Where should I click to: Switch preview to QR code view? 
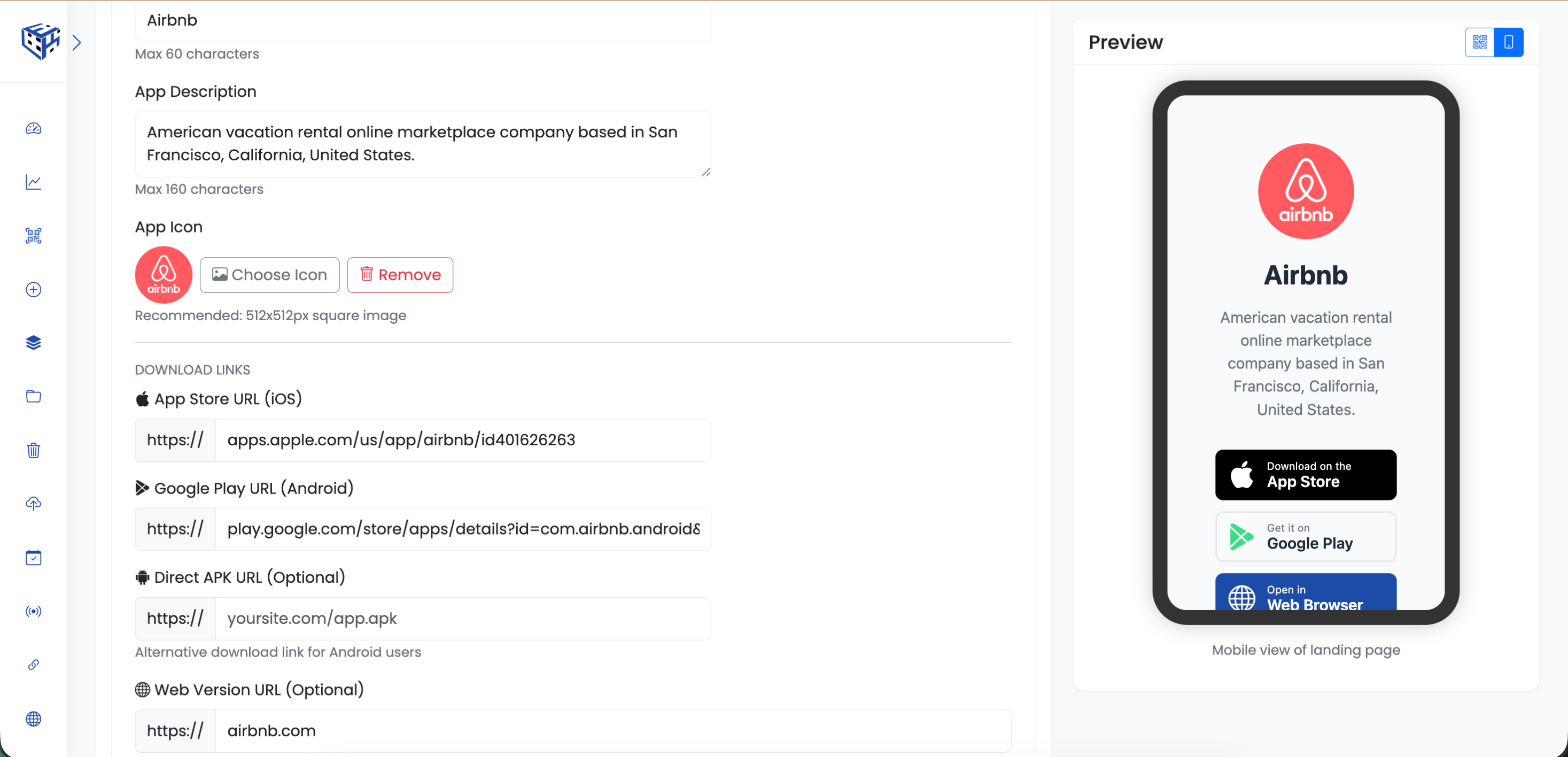coord(1479,42)
